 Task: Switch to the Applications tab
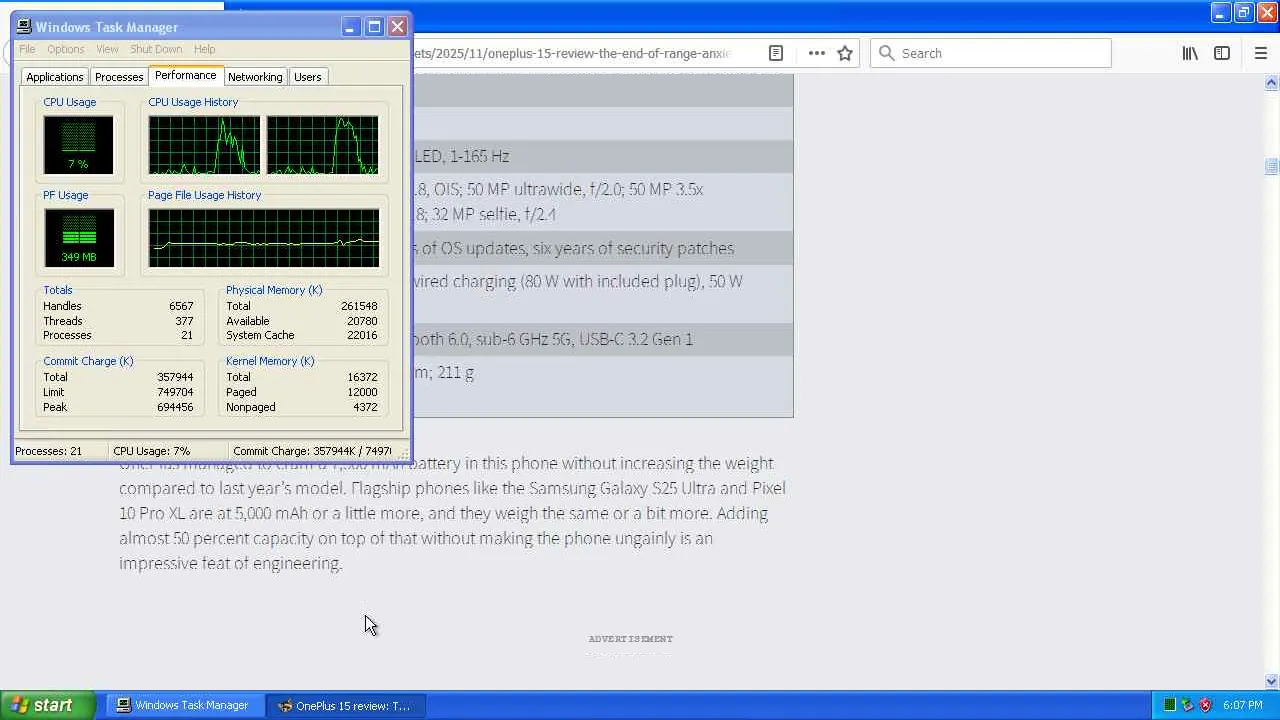[x=55, y=77]
